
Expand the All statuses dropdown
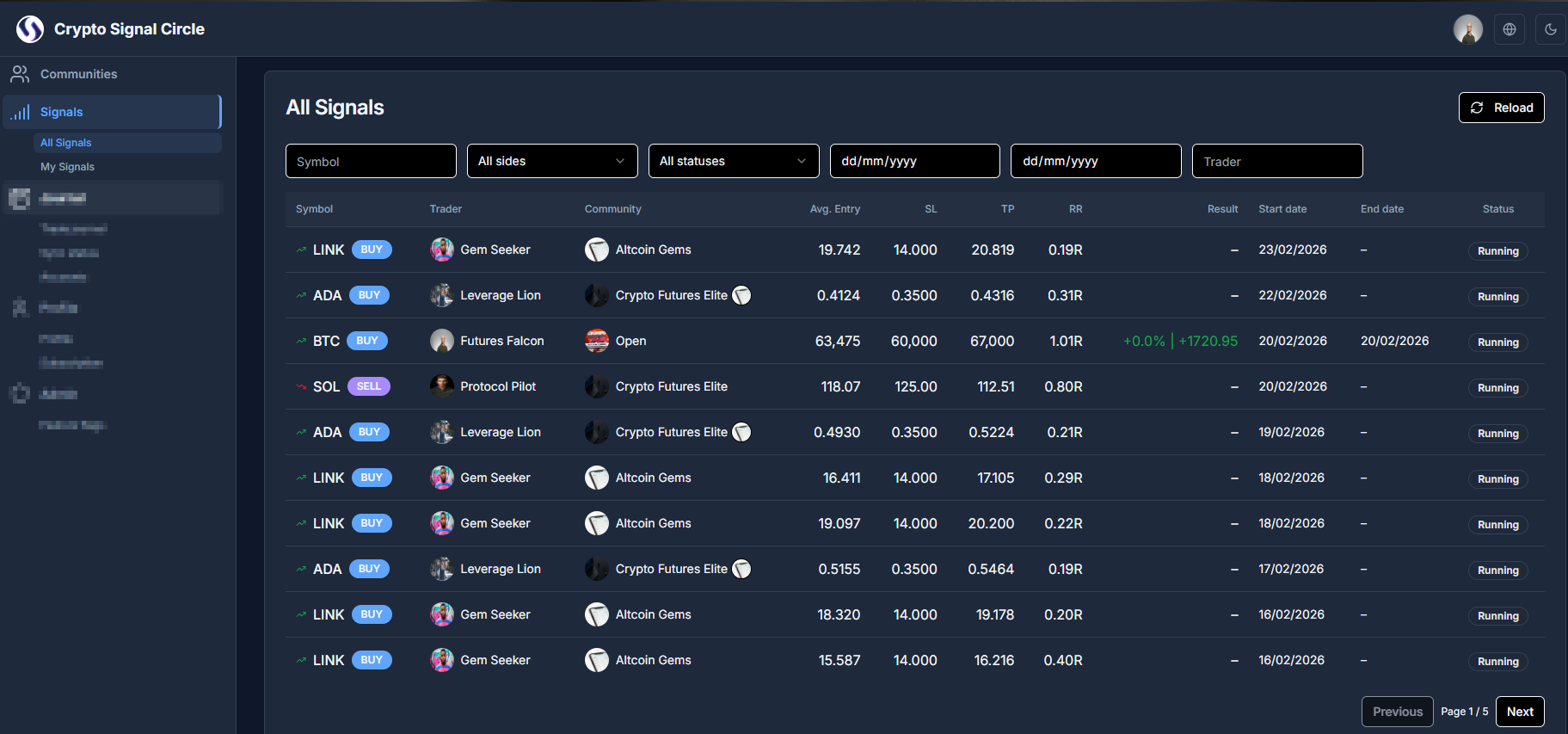pyautogui.click(x=733, y=161)
